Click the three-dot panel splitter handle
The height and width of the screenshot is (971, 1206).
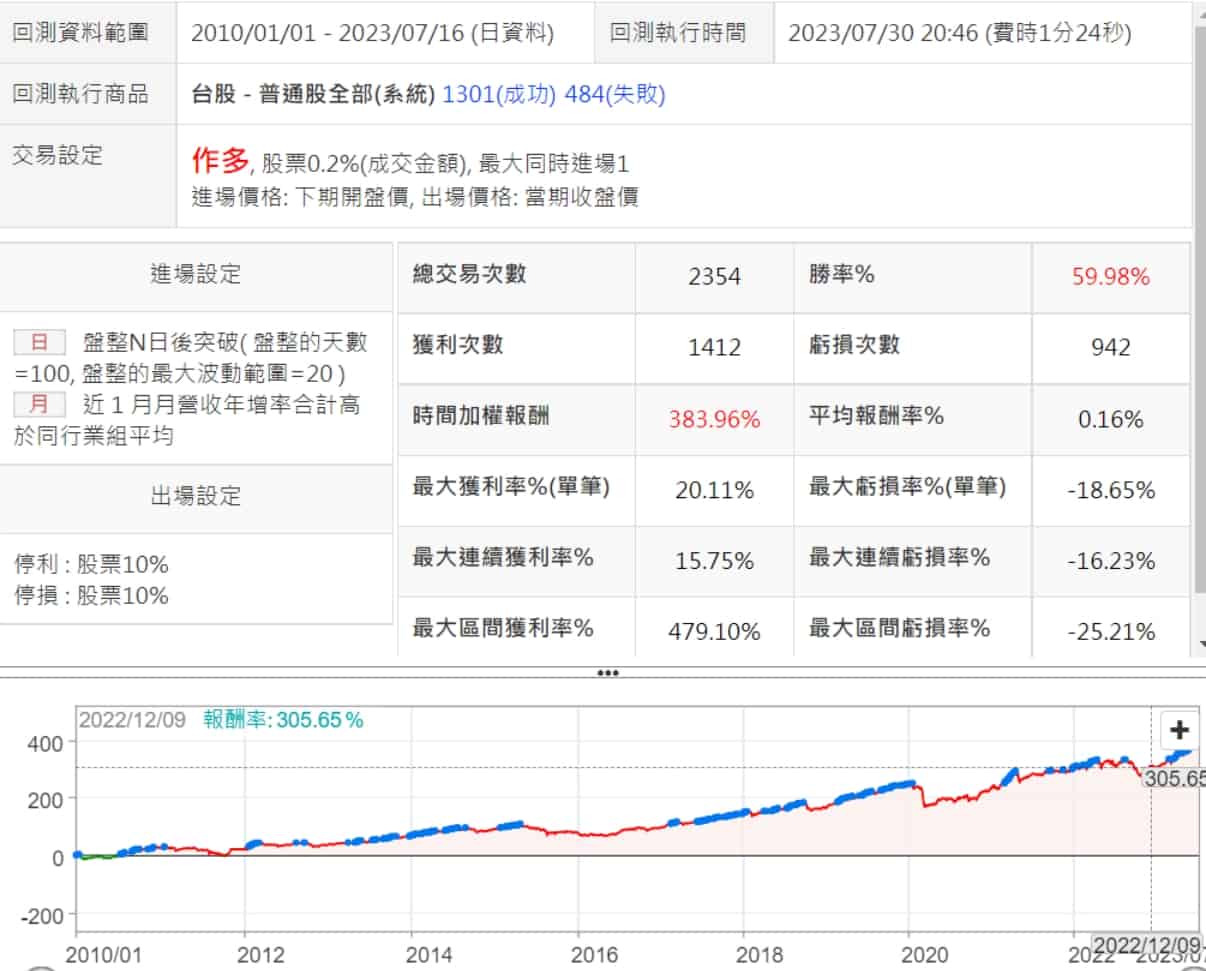(607, 673)
